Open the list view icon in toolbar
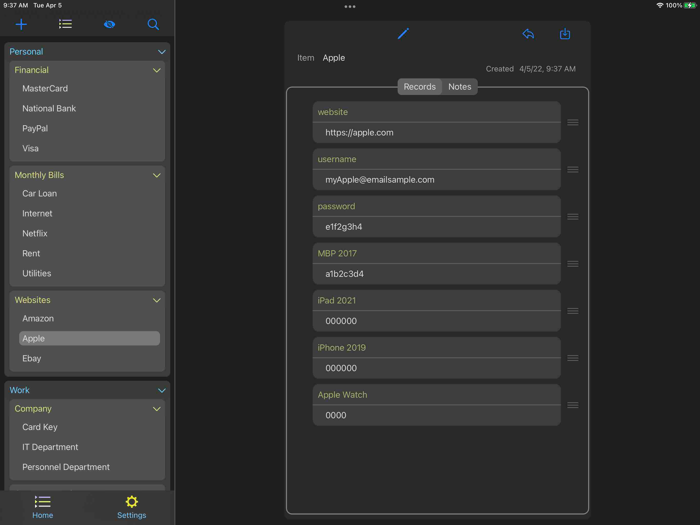Image resolution: width=700 pixels, height=525 pixels. (65, 24)
